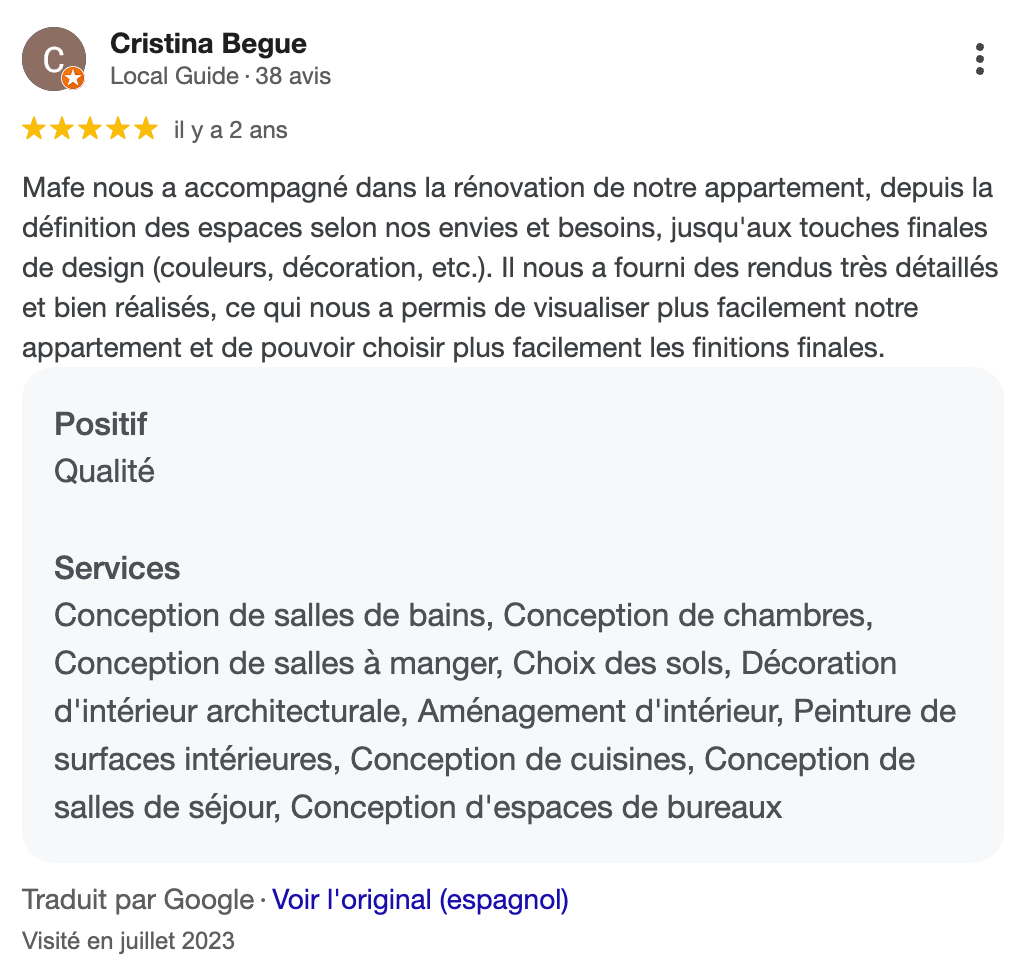Click the third yellow rating star
Screen dimensions: 1018x980
(90, 129)
